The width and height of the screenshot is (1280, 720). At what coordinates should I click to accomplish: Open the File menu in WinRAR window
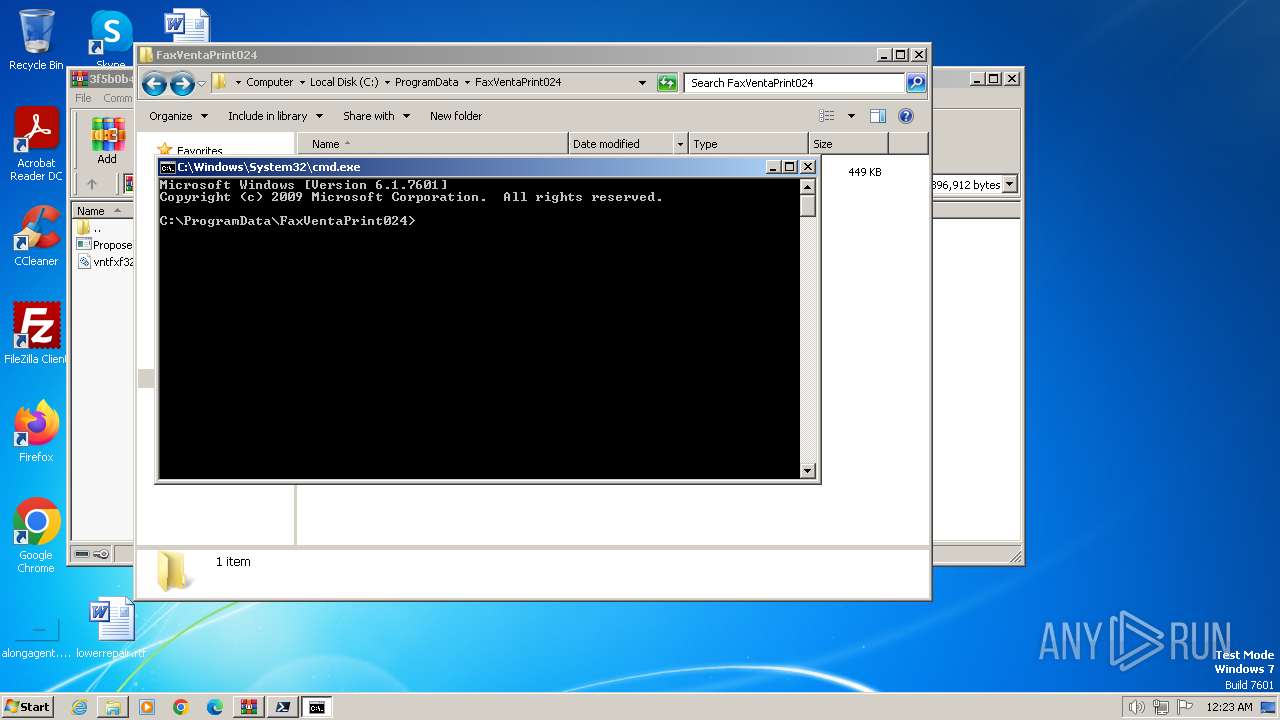(x=83, y=98)
